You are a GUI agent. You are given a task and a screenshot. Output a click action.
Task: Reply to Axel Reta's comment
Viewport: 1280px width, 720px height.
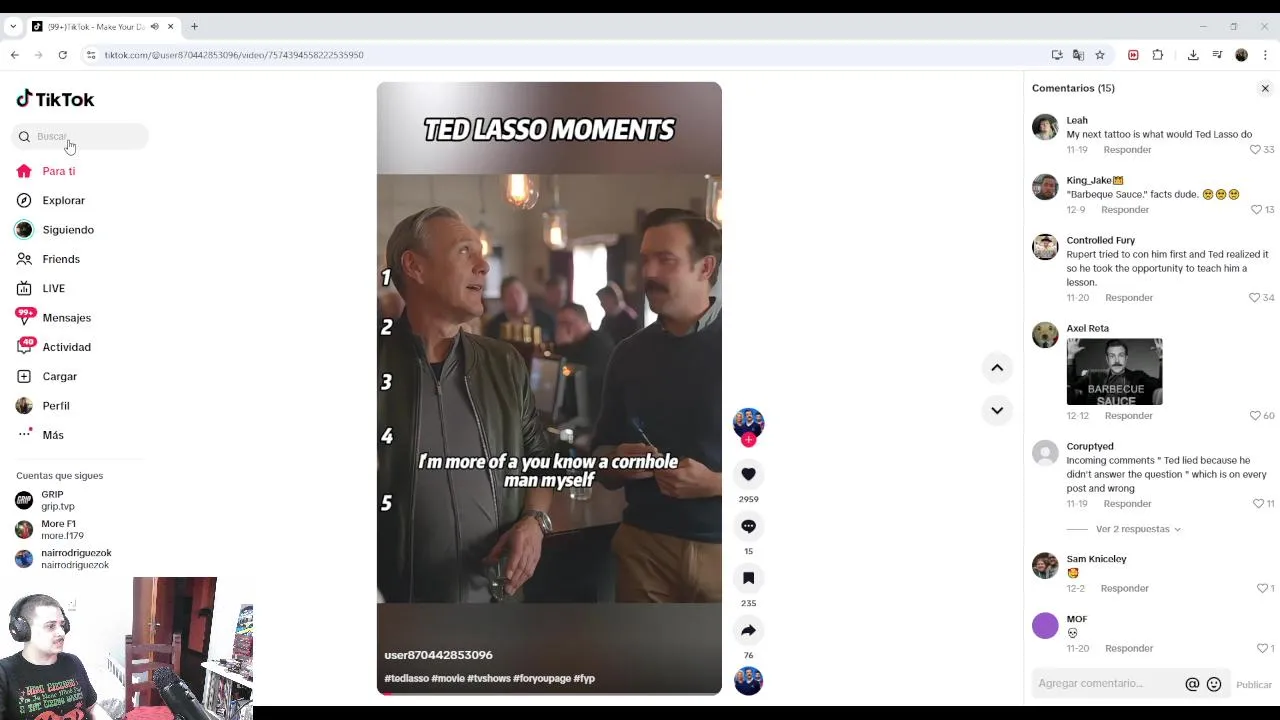[1128, 416]
